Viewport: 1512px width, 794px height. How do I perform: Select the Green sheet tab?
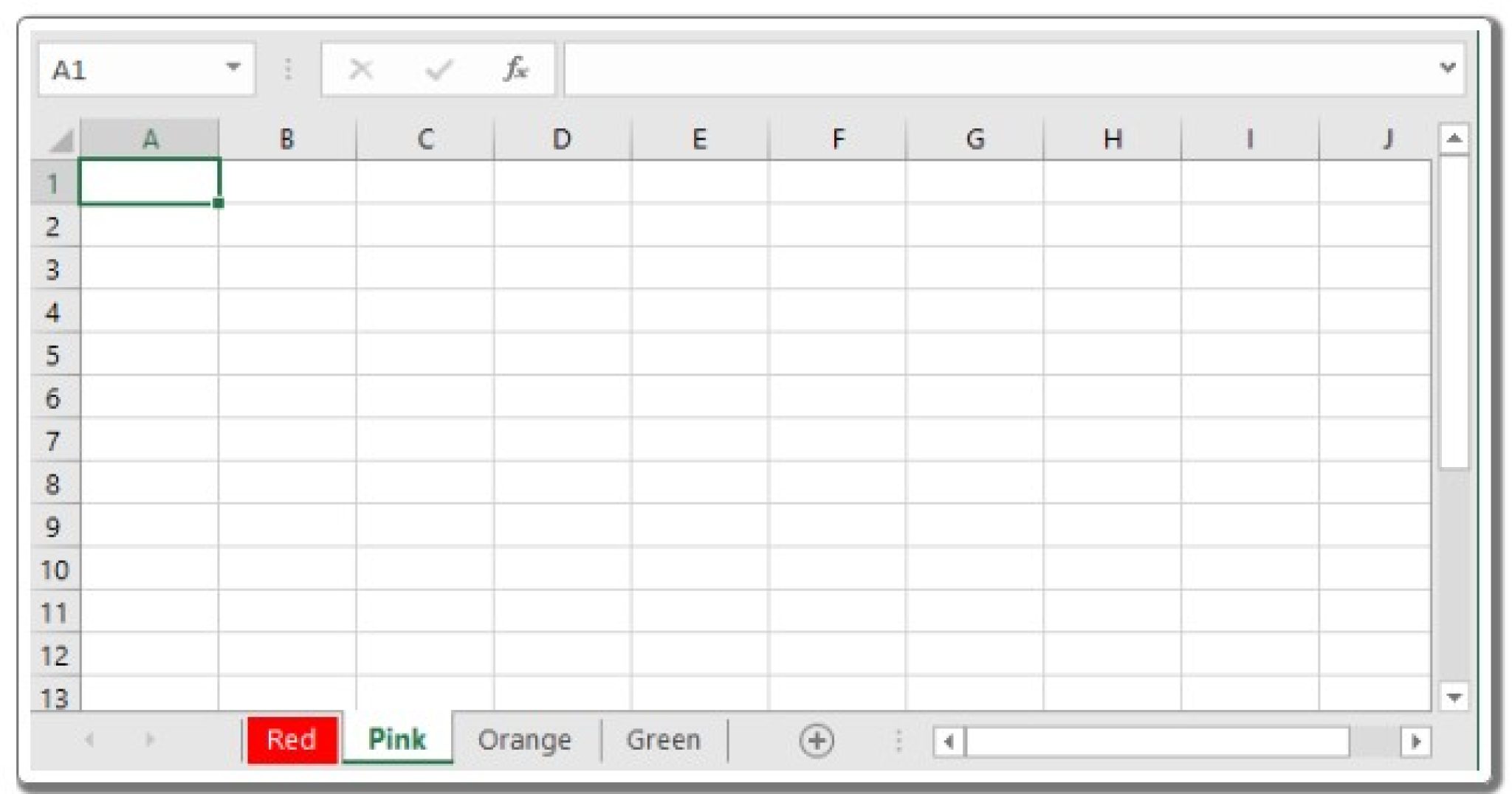point(662,739)
